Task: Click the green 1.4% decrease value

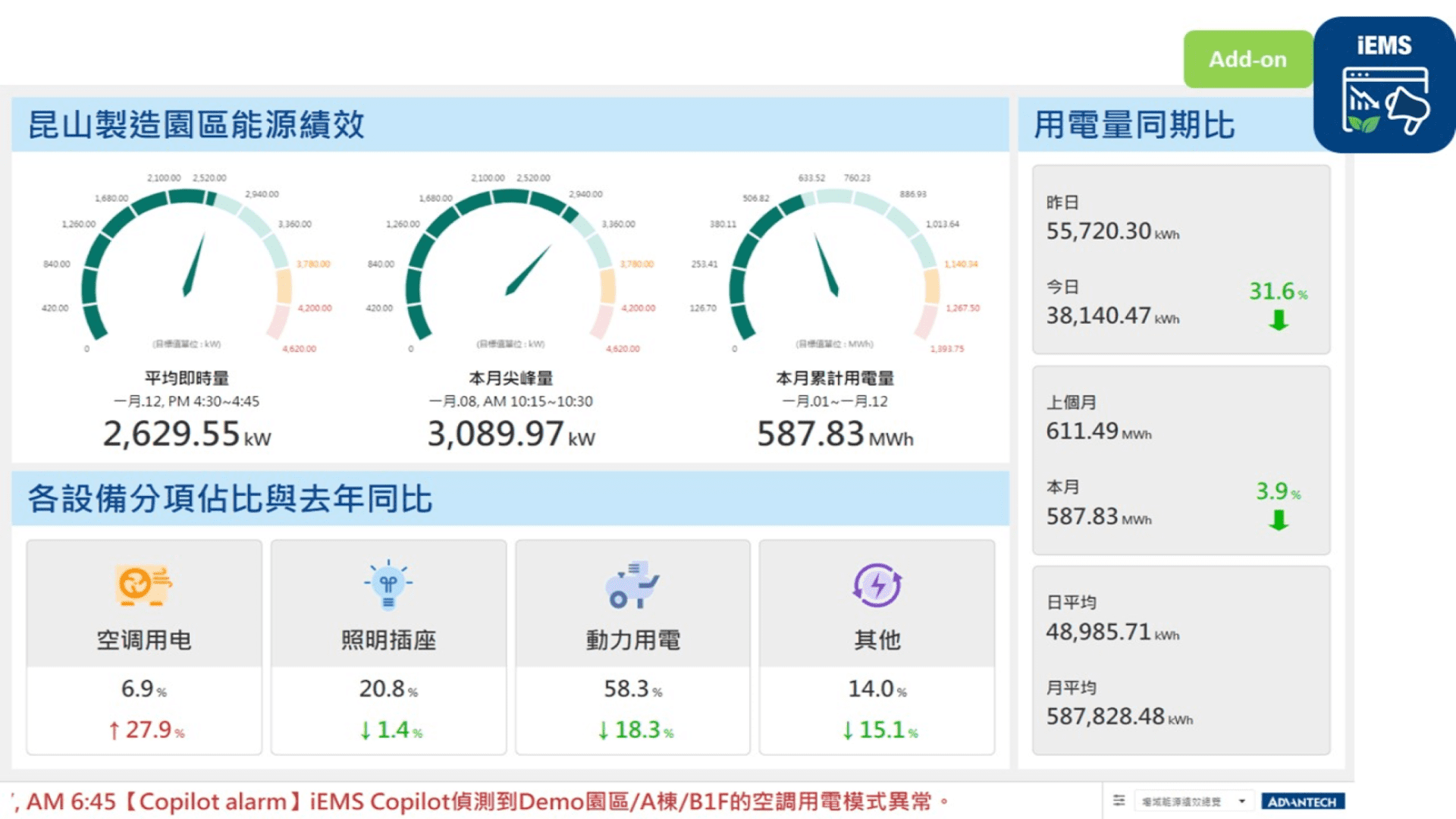Action: (x=391, y=730)
